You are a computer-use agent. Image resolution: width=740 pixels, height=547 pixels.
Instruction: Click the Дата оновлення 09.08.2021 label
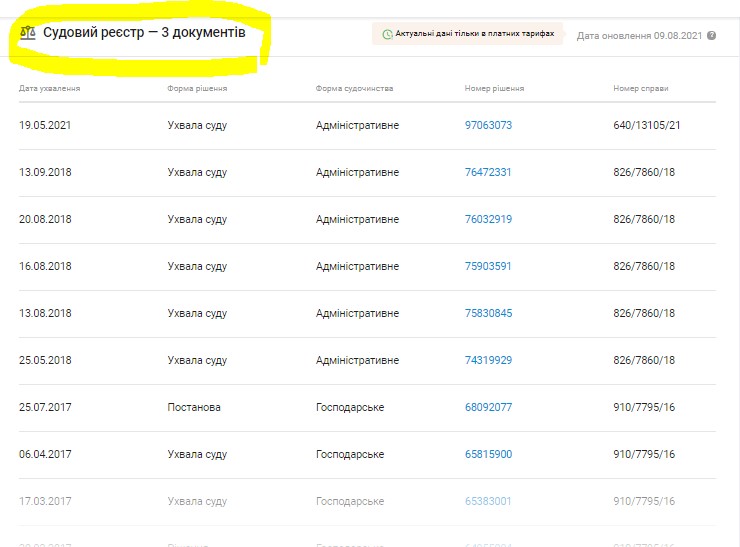tap(639, 35)
